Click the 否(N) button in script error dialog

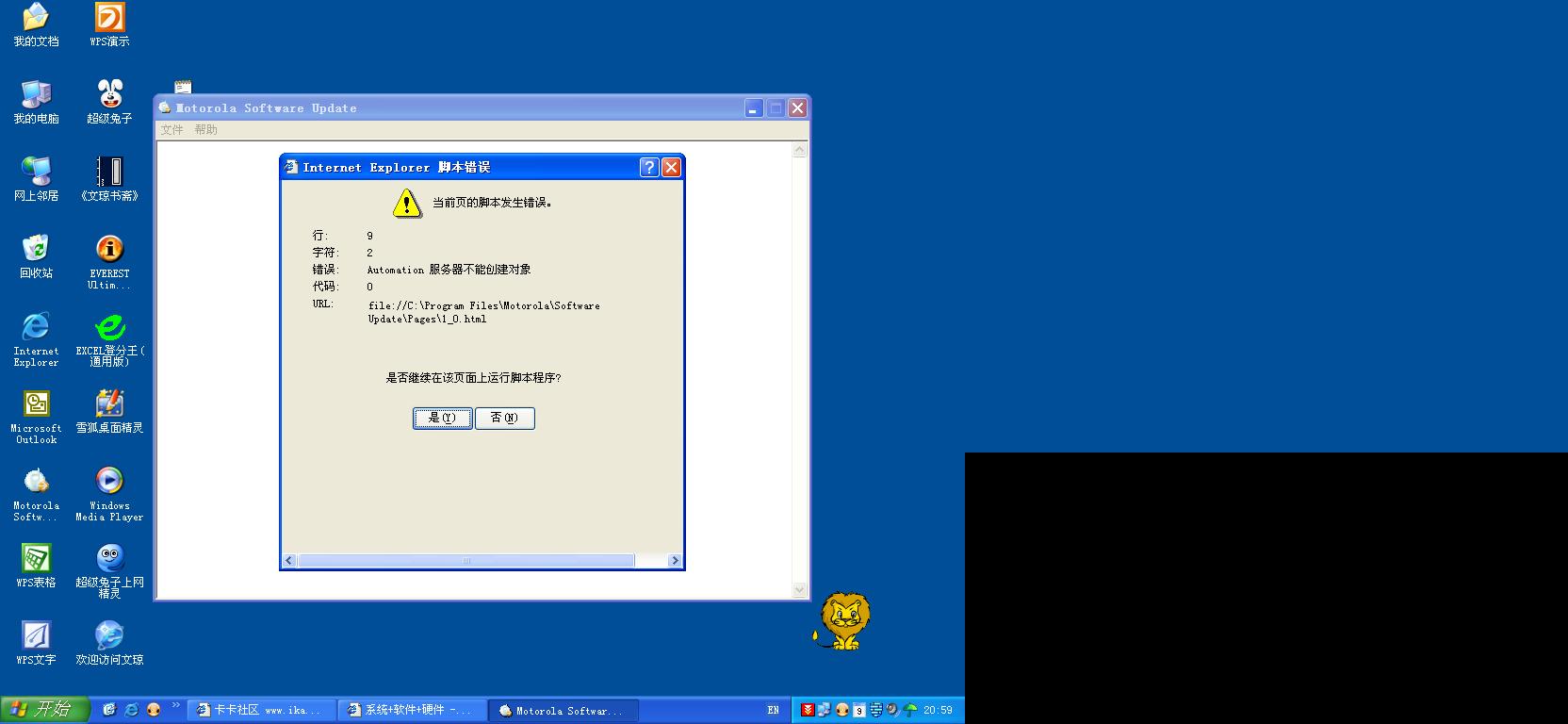pos(505,418)
